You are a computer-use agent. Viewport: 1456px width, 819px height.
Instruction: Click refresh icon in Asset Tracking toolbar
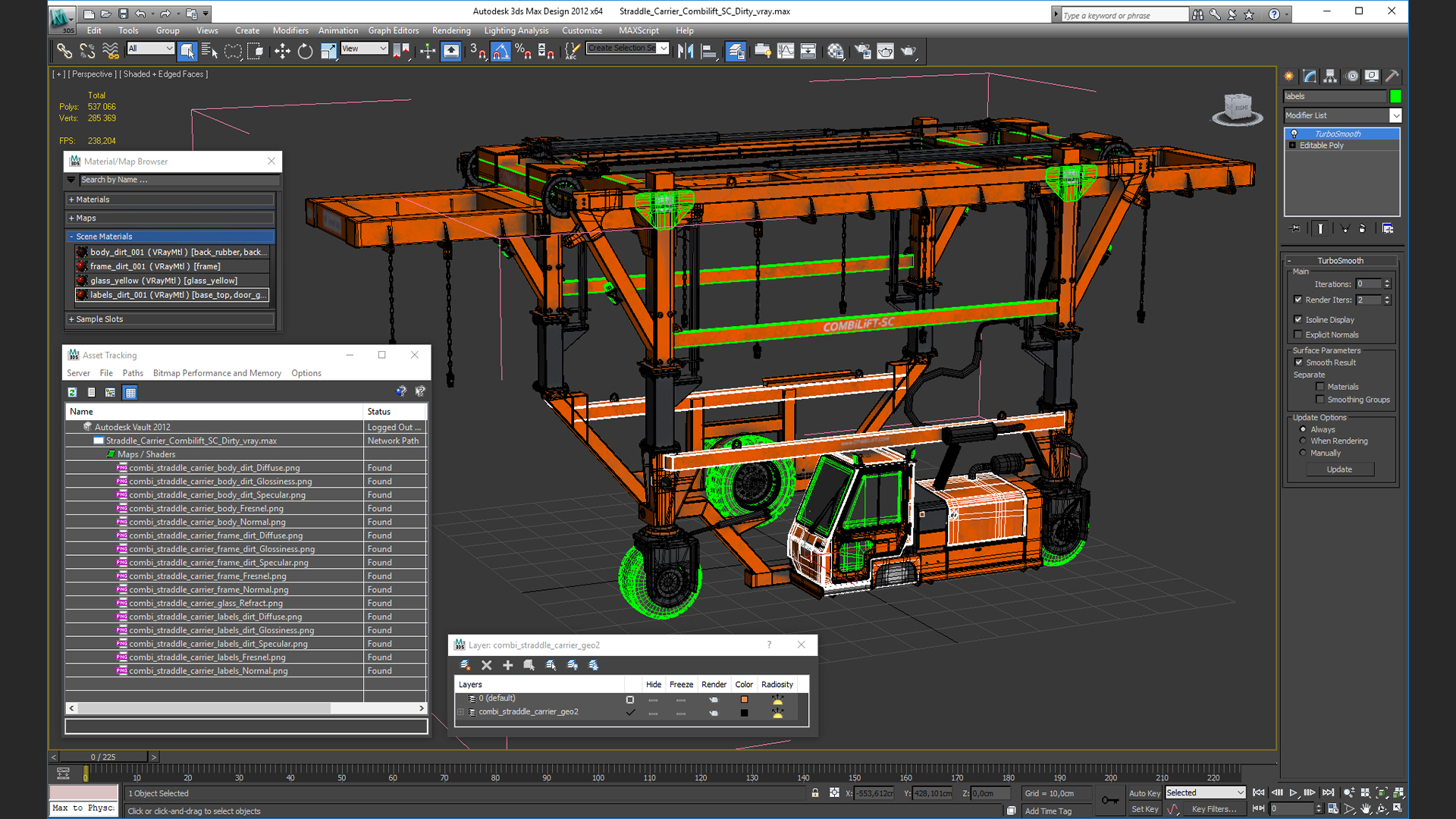(72, 392)
